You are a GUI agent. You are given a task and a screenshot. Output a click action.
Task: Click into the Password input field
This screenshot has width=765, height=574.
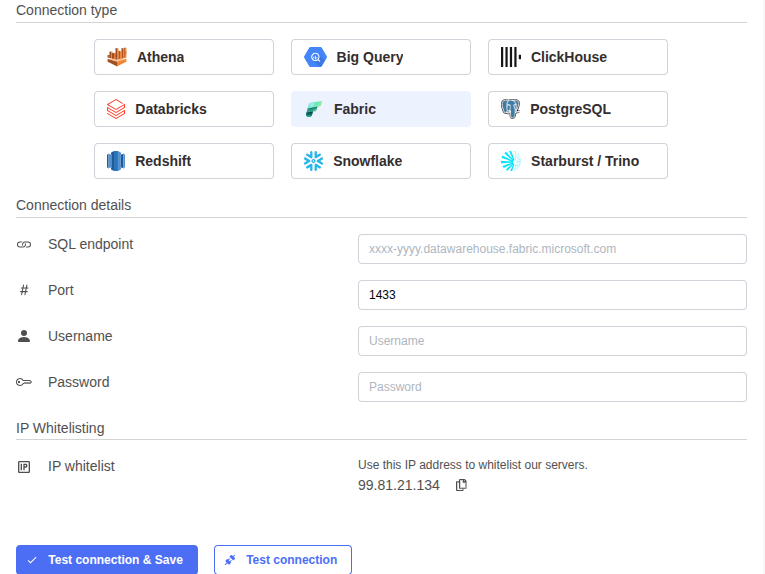pyautogui.click(x=552, y=387)
